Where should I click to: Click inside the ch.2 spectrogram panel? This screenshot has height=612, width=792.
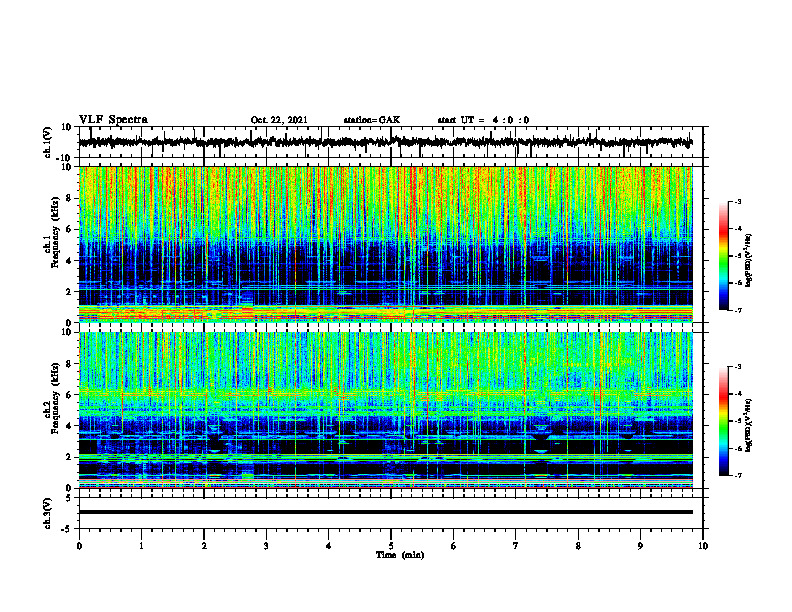coord(385,410)
